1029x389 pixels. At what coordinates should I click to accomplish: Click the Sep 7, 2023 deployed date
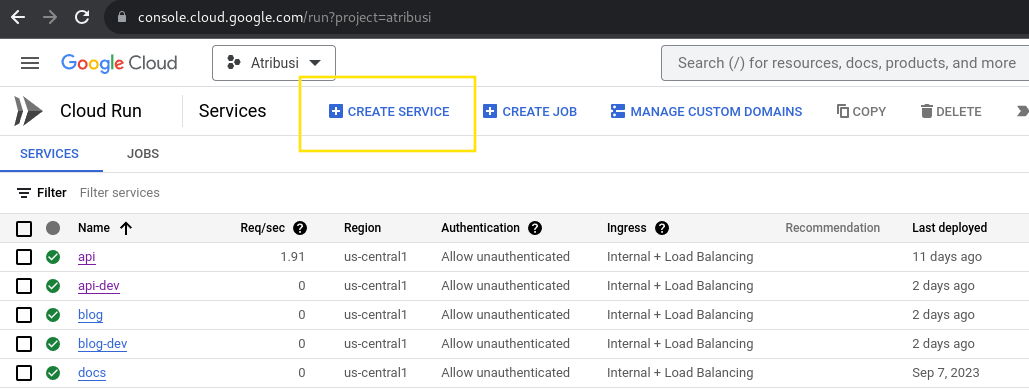click(x=946, y=373)
